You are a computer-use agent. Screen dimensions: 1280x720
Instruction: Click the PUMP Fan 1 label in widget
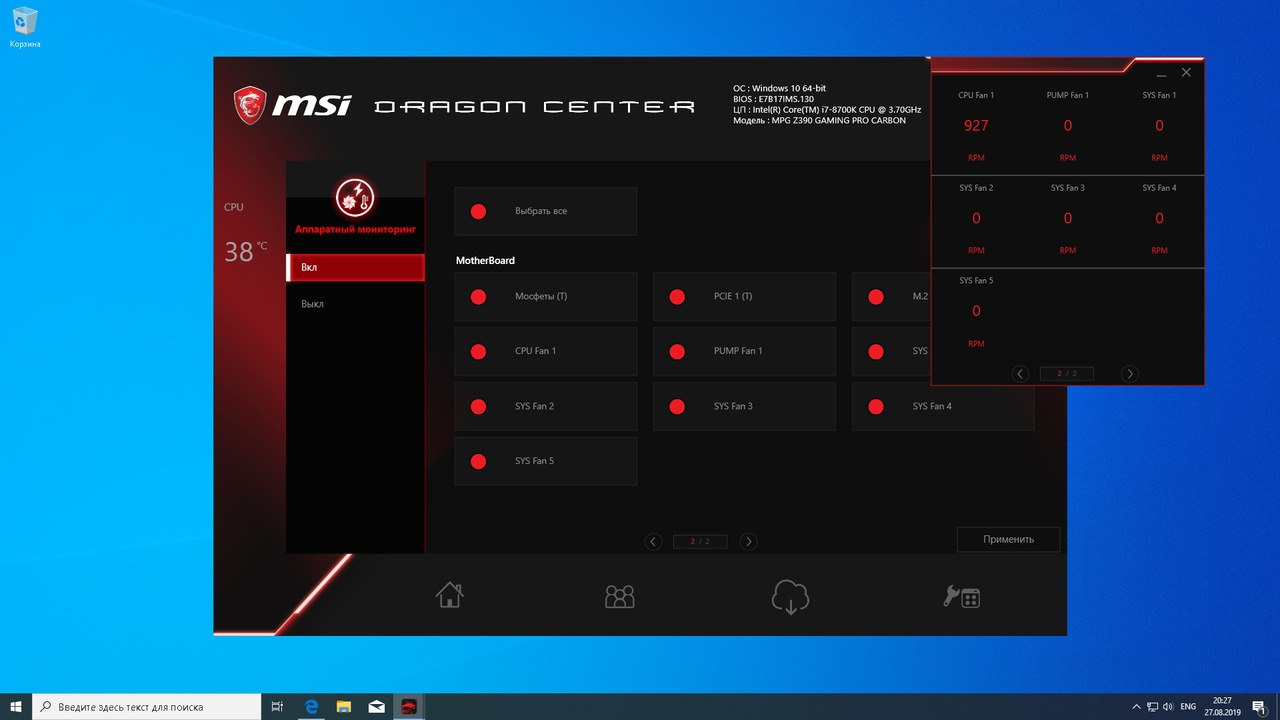click(x=1067, y=95)
